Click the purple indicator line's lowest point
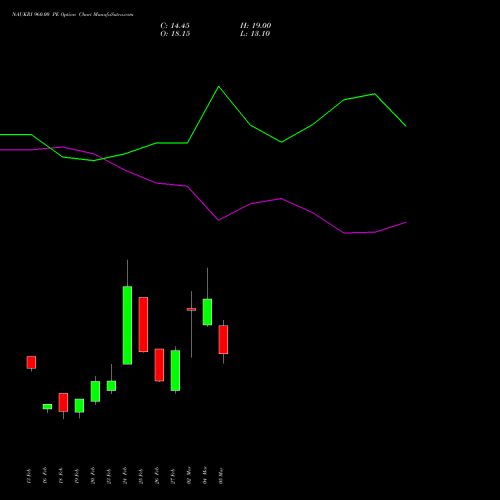The width and height of the screenshot is (500, 500). (345, 233)
